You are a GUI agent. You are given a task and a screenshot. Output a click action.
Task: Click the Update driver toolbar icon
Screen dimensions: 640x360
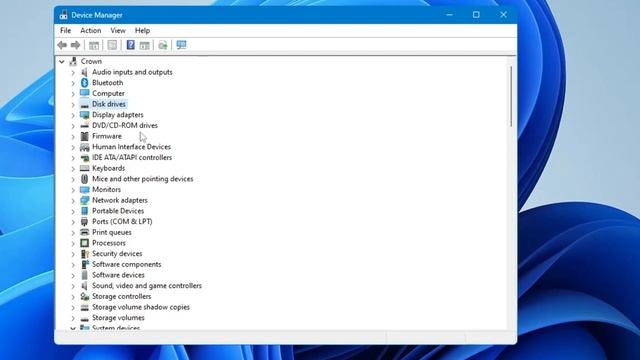click(x=163, y=45)
